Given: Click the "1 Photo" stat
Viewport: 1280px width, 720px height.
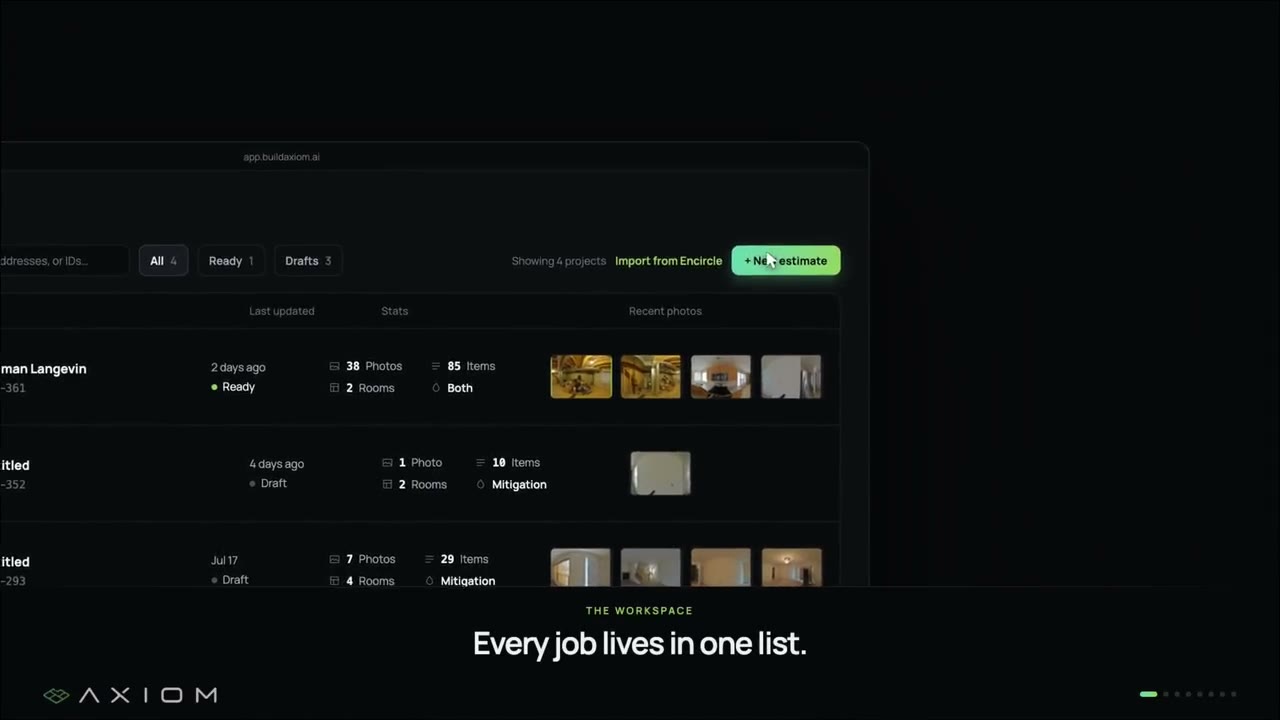Looking at the screenshot, I should [x=420, y=463].
